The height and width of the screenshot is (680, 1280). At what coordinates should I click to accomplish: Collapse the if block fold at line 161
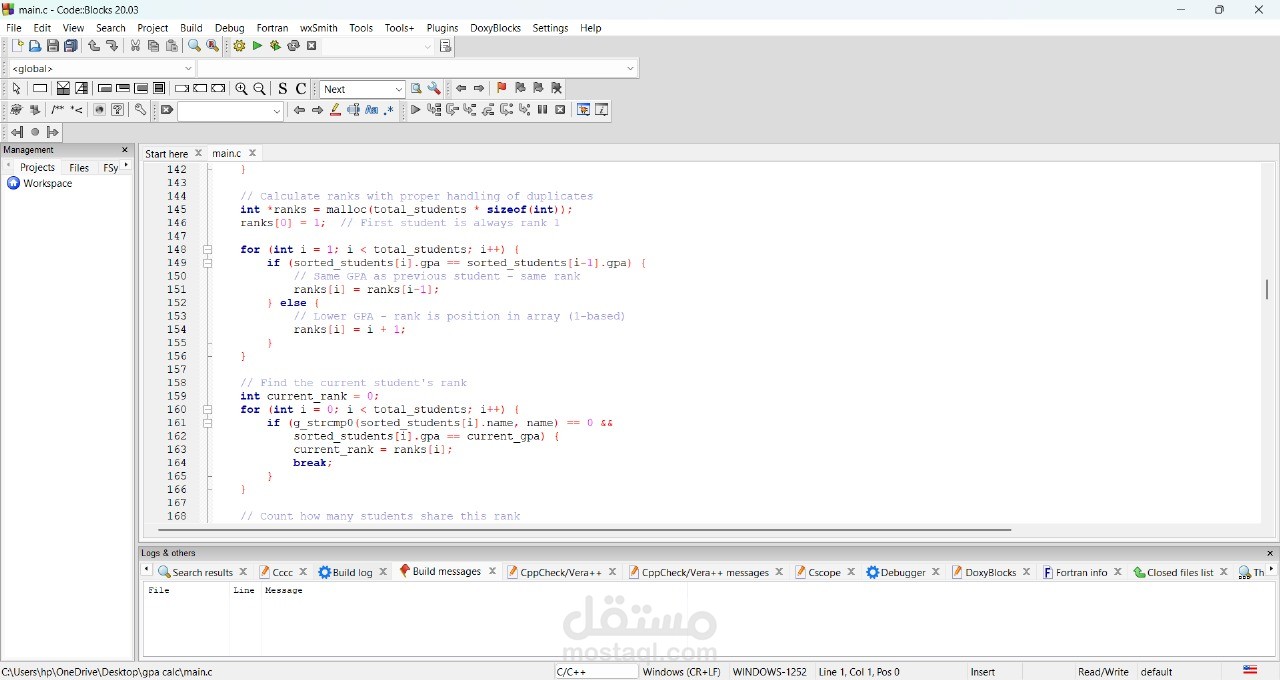[208, 423]
